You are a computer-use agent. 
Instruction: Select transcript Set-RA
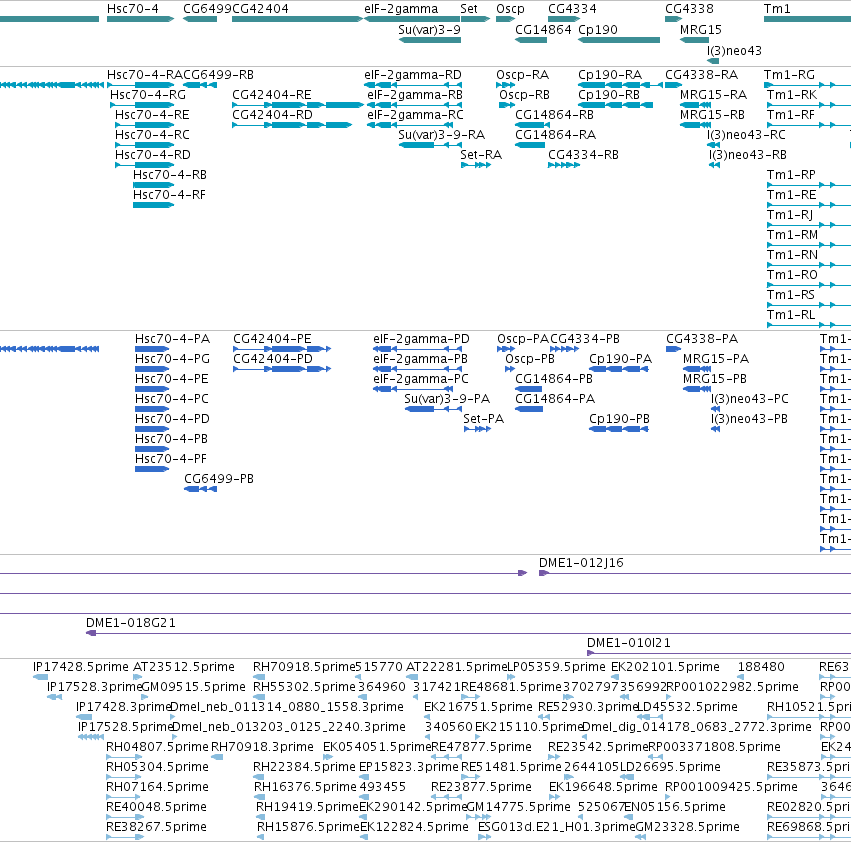[x=481, y=155]
